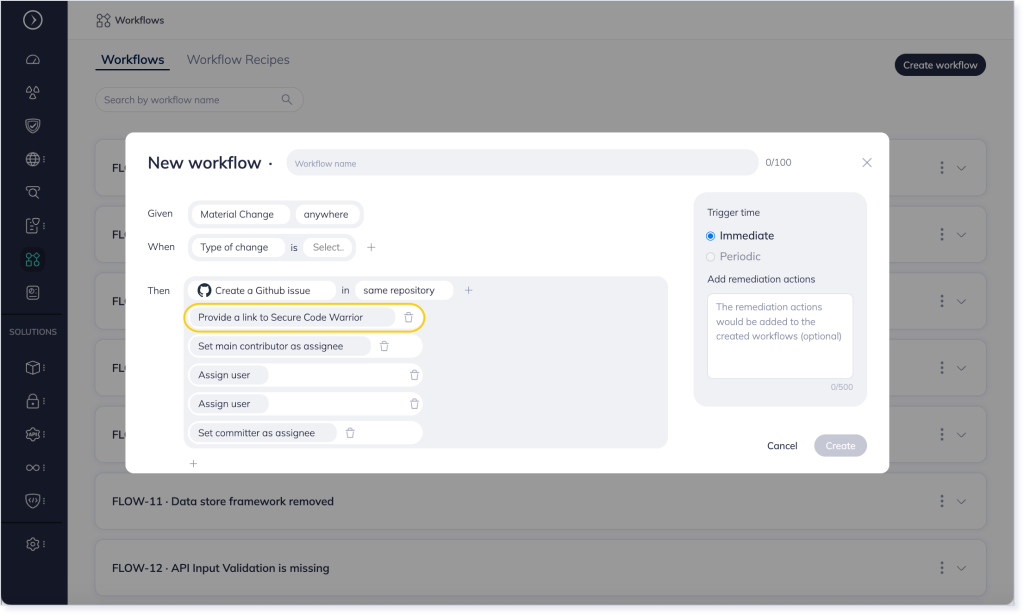Open the reports page icon in sidebar
The width and height of the screenshot is (1024, 615).
[x=33, y=293]
